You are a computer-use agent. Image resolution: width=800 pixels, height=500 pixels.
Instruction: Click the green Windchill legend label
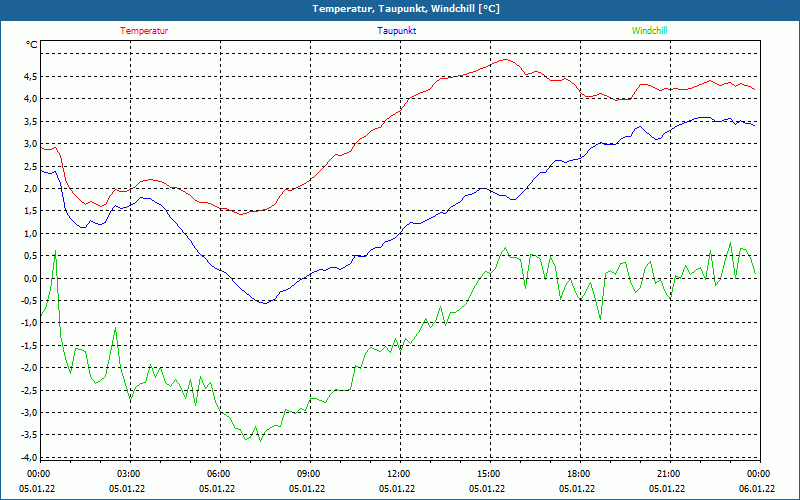[649, 31]
